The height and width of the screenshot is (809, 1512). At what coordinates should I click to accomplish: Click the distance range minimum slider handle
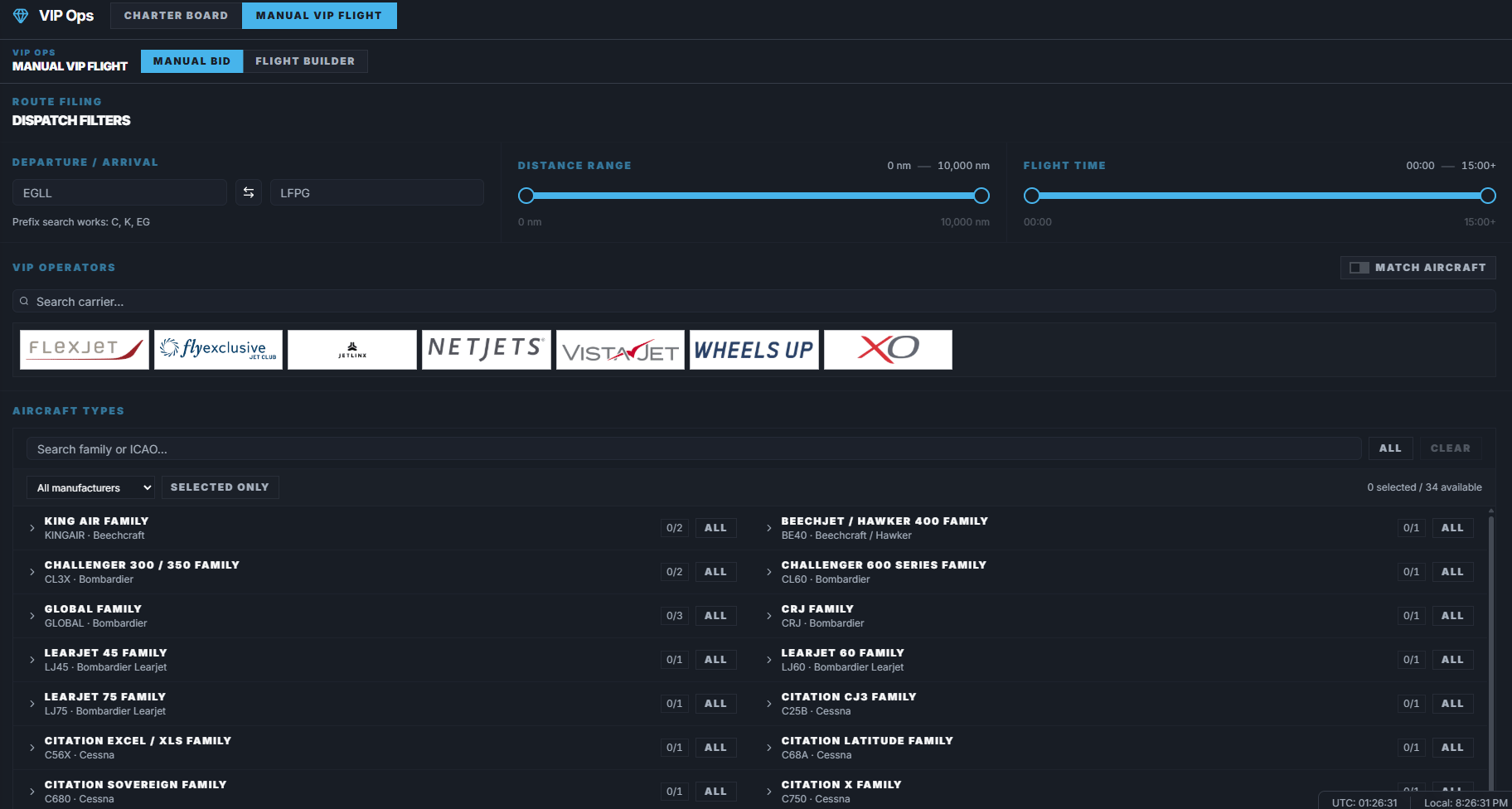(x=526, y=196)
